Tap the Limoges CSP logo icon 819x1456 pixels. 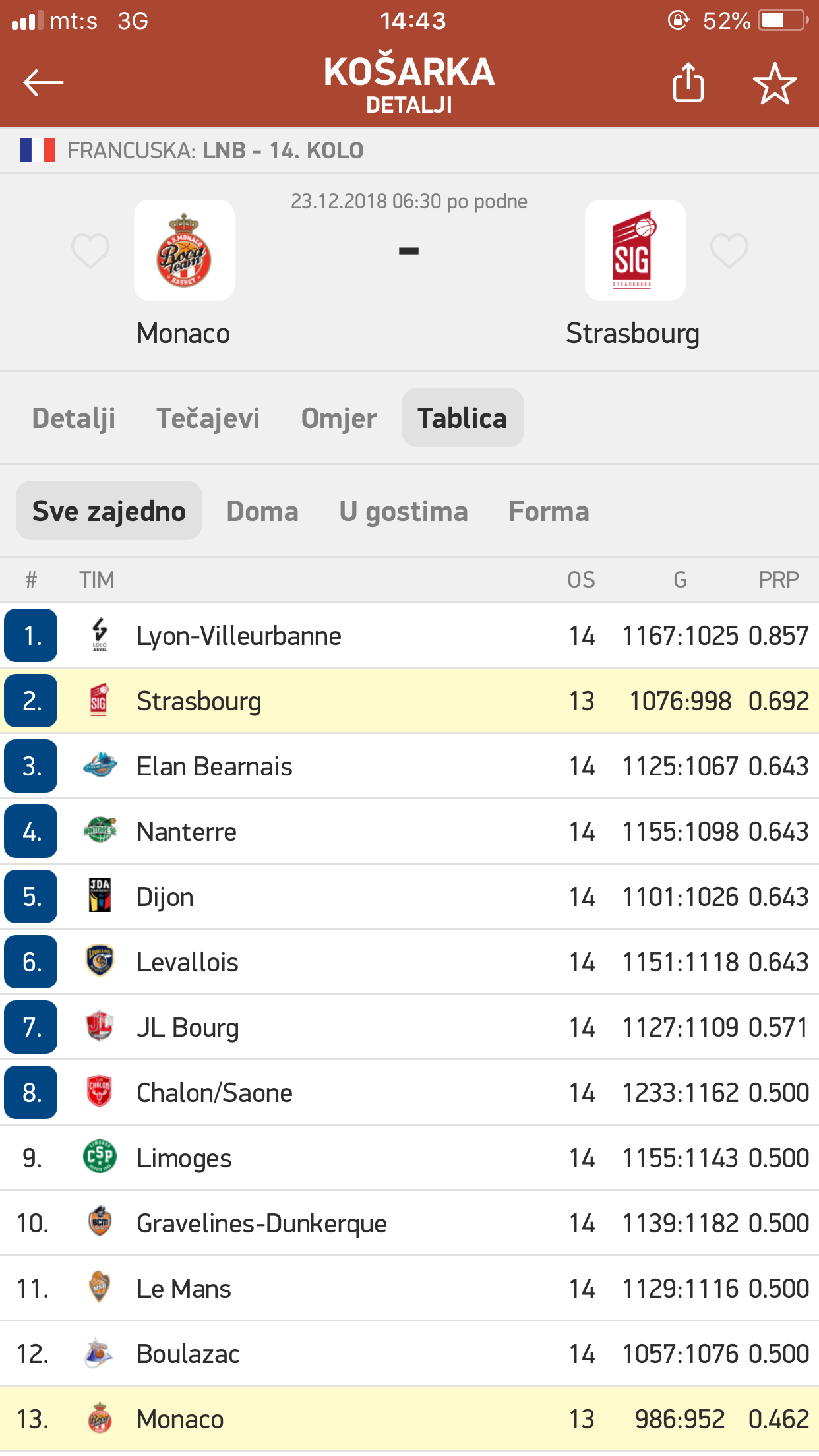pos(100,1157)
